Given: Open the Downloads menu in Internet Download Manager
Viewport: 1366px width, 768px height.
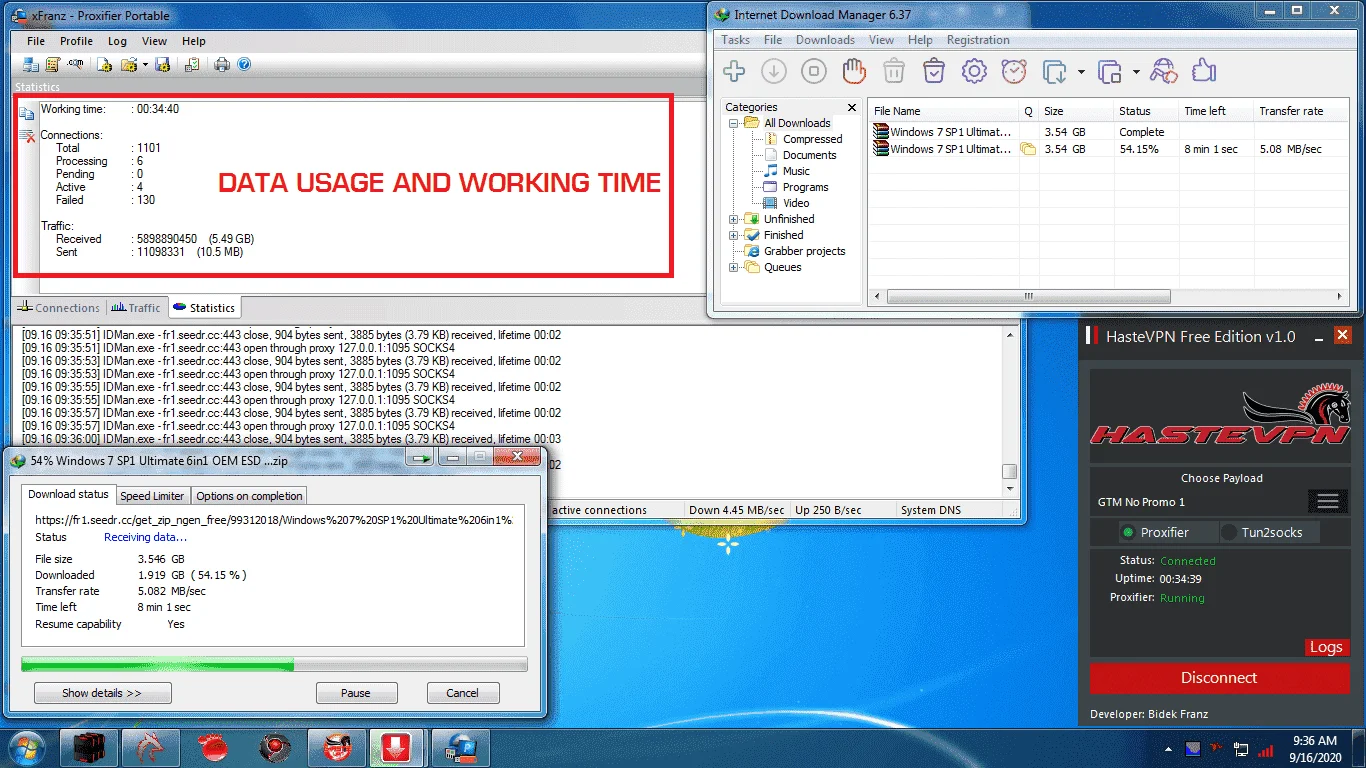Looking at the screenshot, I should [825, 40].
